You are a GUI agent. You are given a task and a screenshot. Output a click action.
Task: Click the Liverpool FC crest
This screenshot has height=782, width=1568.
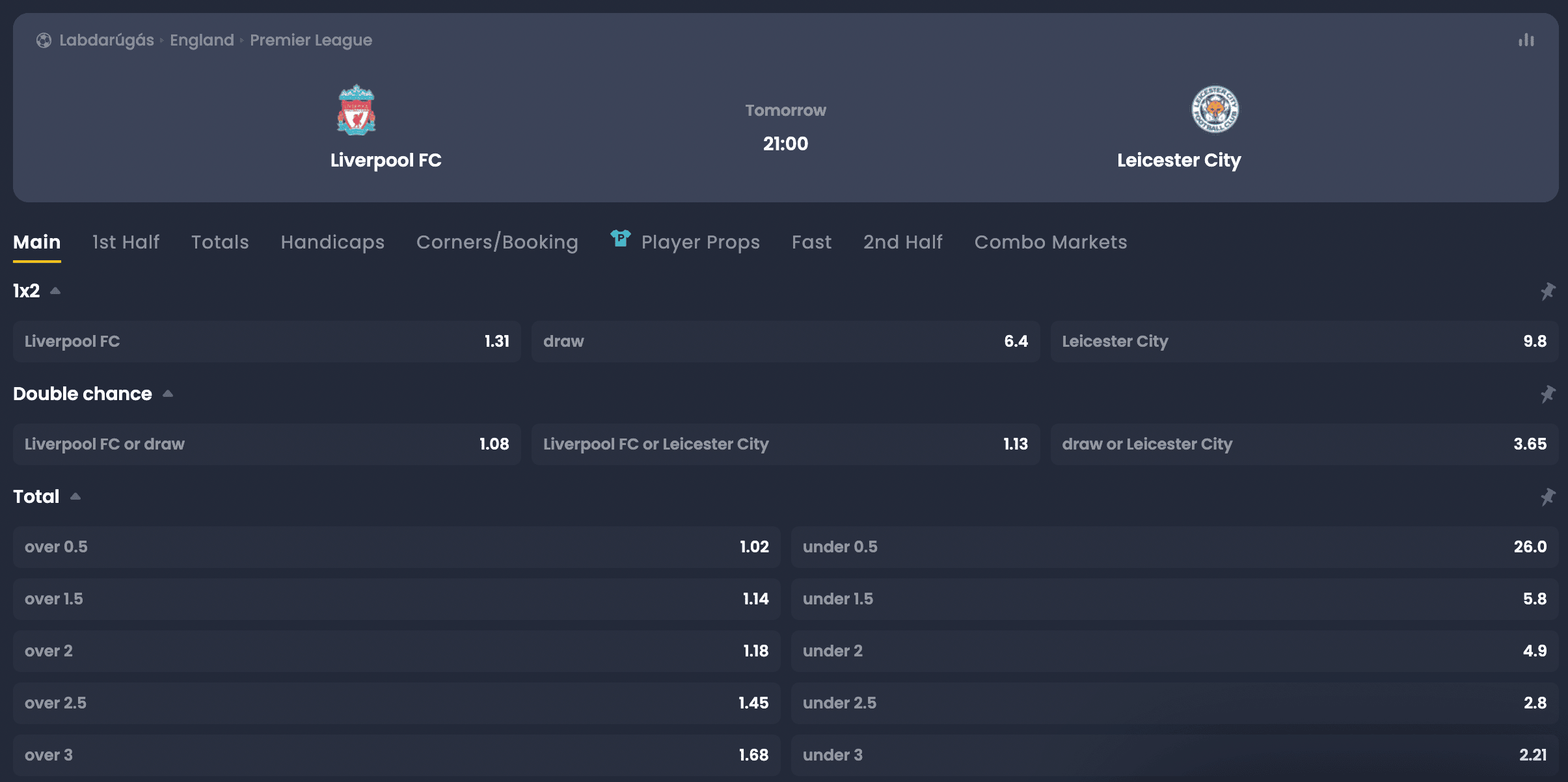356,109
